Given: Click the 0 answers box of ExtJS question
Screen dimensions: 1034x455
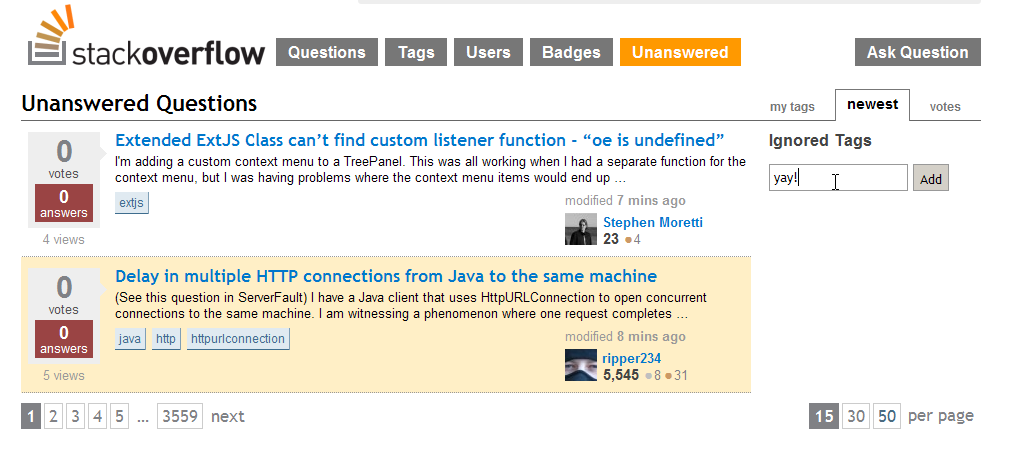Looking at the screenshot, I should pyautogui.click(x=64, y=203).
